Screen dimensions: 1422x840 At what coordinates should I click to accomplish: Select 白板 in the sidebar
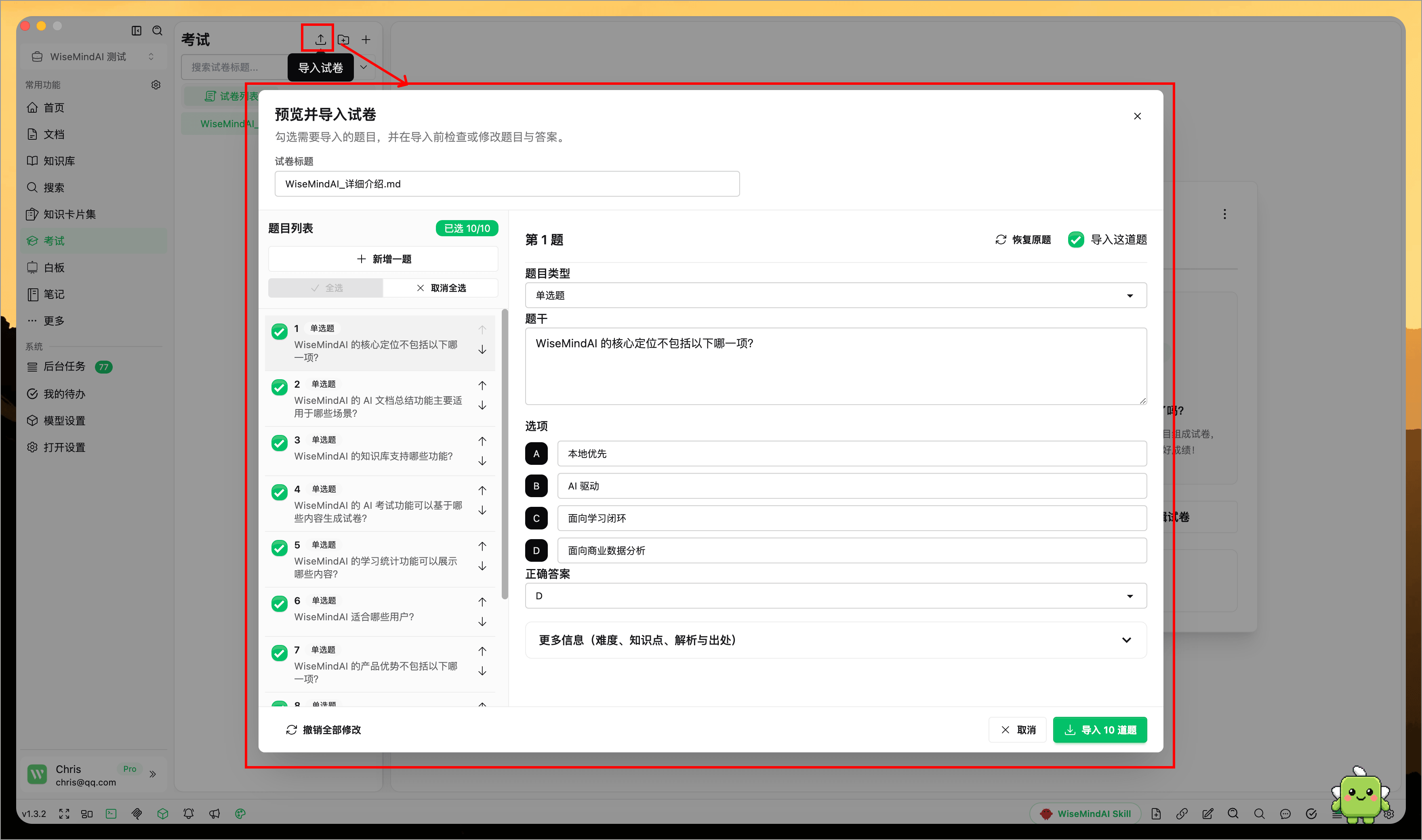click(94, 267)
